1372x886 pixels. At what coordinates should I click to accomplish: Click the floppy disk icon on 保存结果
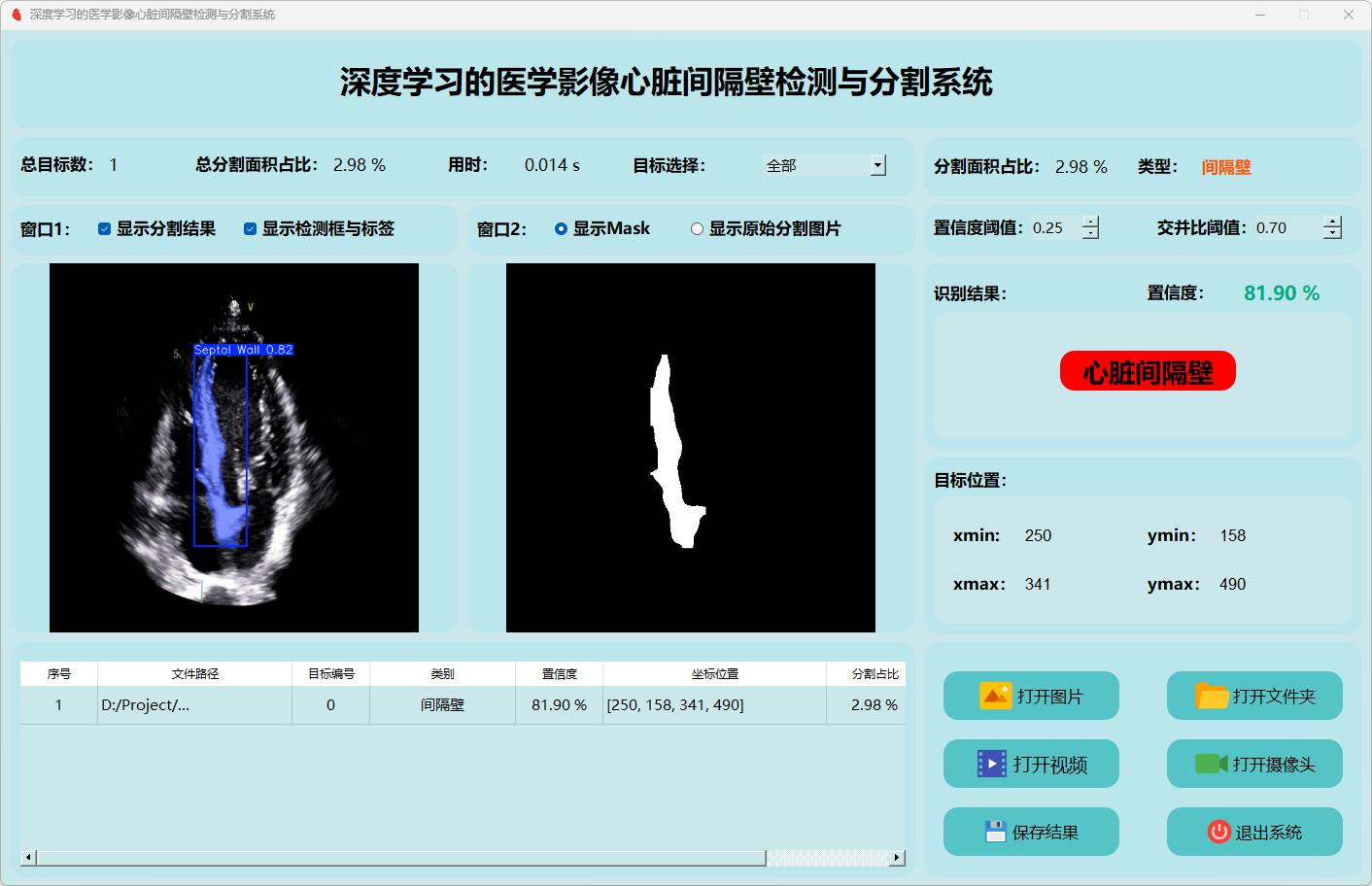[x=994, y=832]
